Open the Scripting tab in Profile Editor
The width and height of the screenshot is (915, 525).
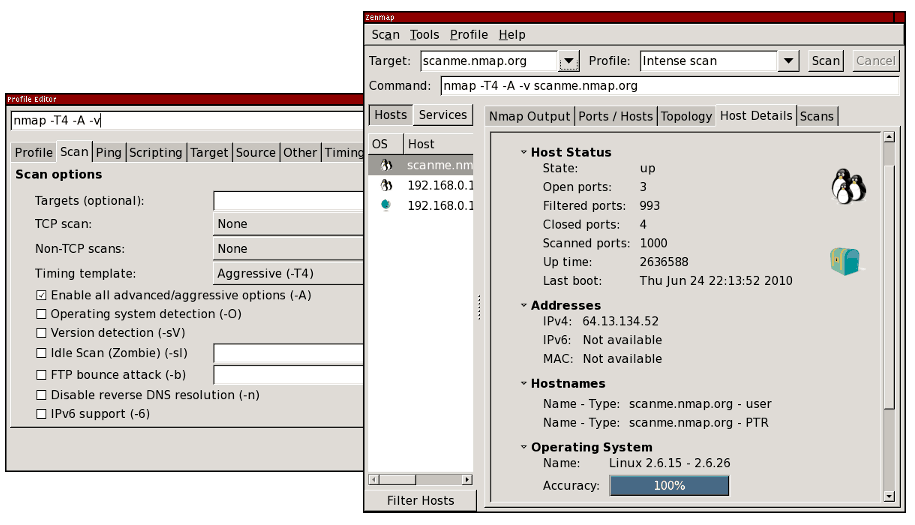[156, 152]
